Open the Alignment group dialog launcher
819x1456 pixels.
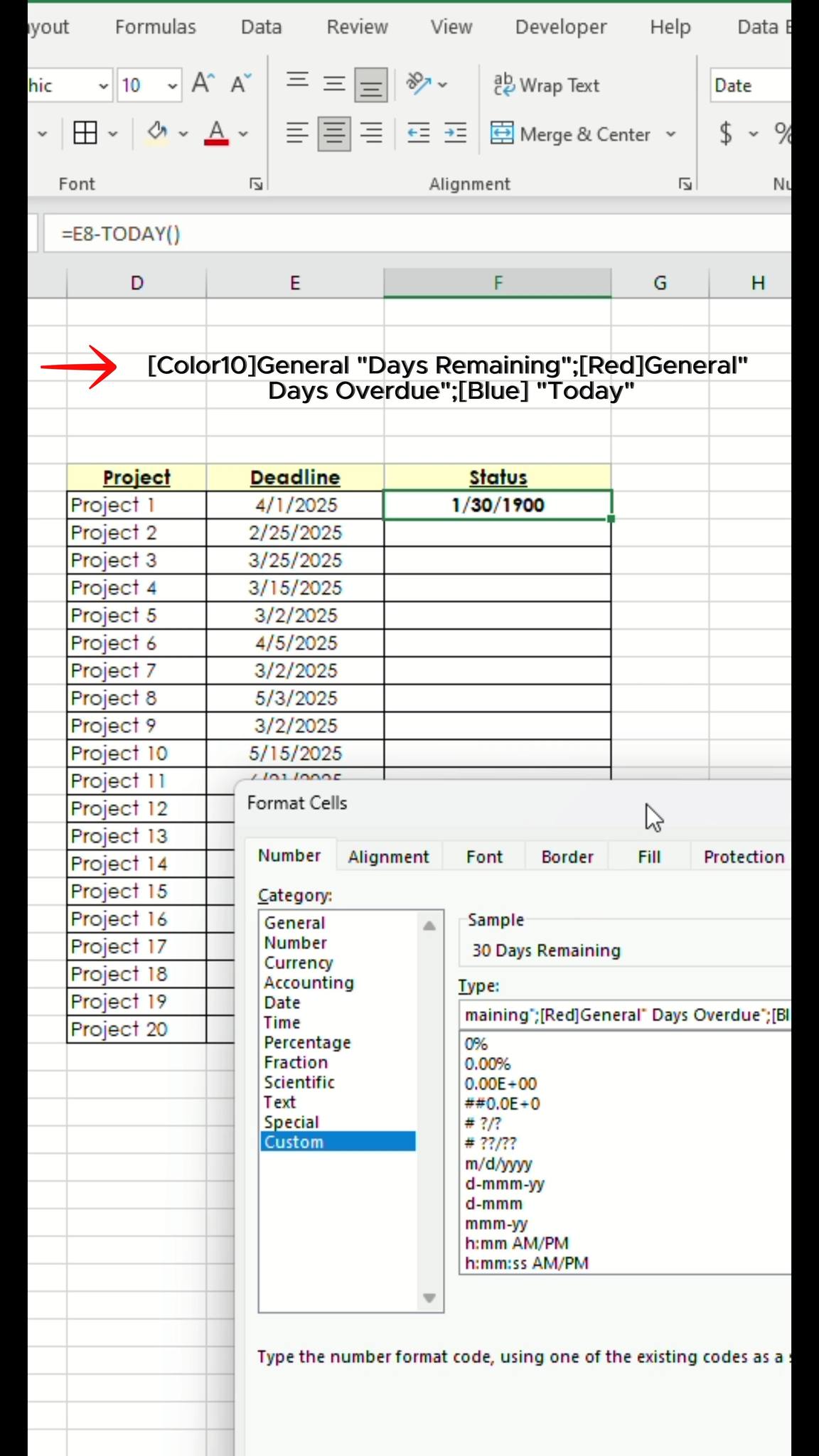click(685, 184)
